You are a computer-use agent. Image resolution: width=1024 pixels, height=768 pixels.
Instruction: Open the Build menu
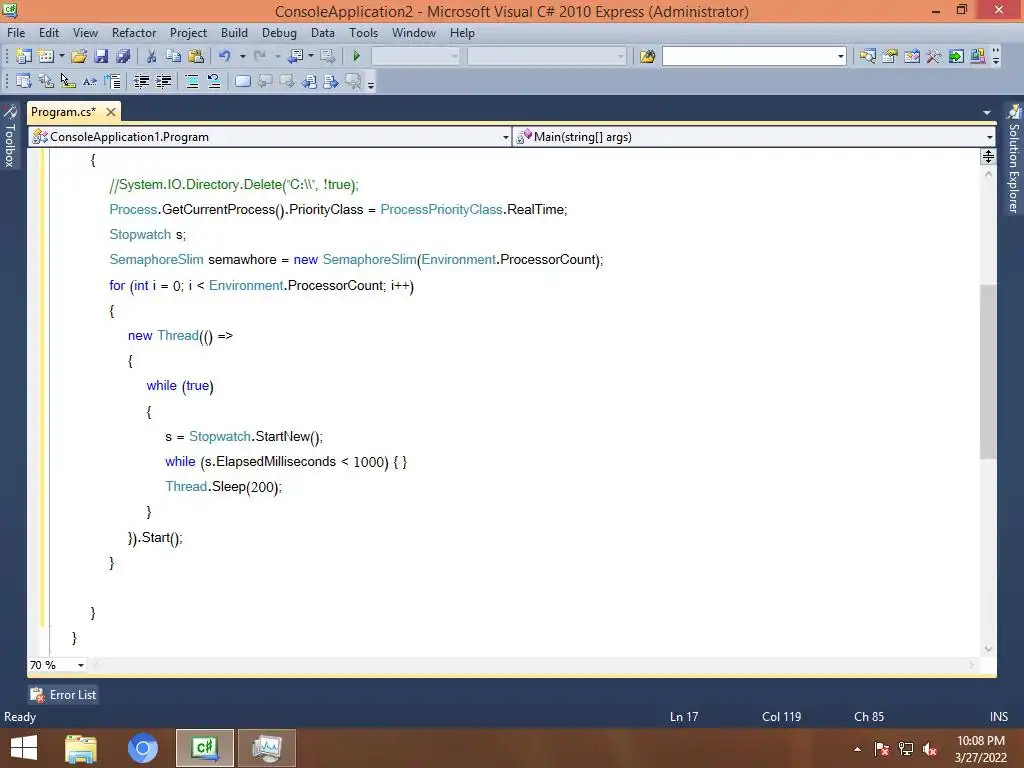234,33
